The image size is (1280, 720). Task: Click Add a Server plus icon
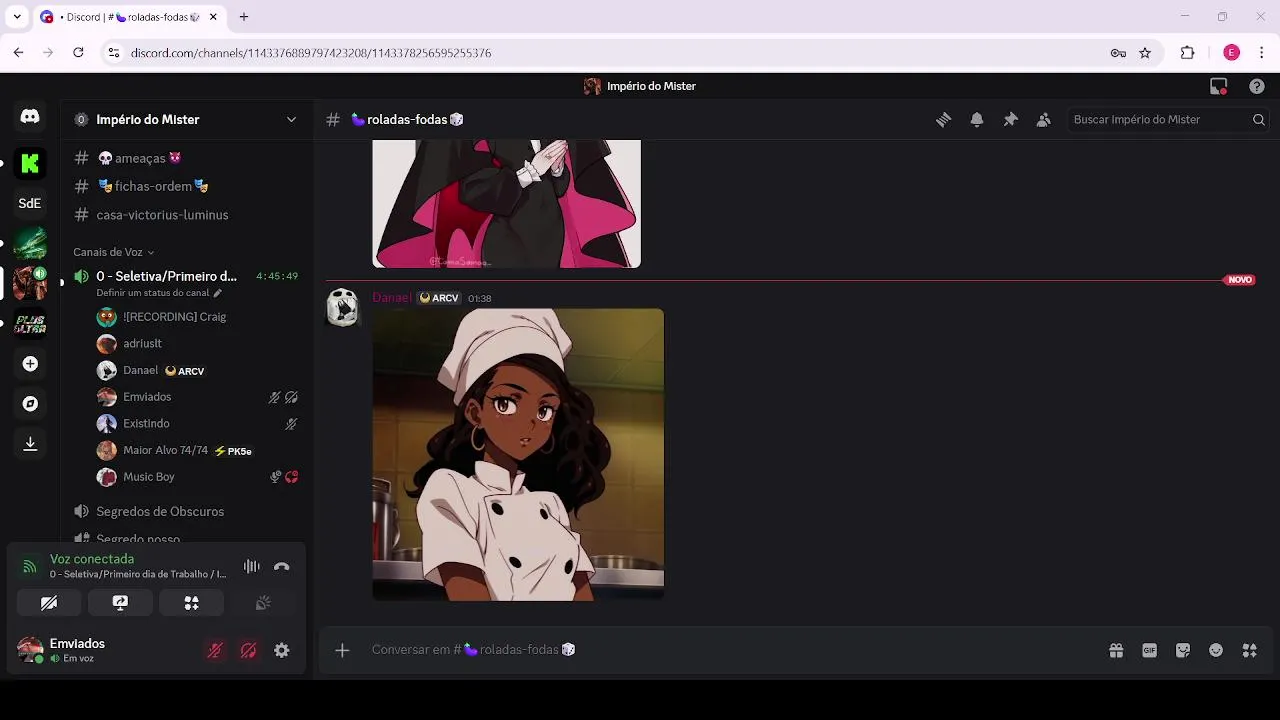(x=30, y=364)
